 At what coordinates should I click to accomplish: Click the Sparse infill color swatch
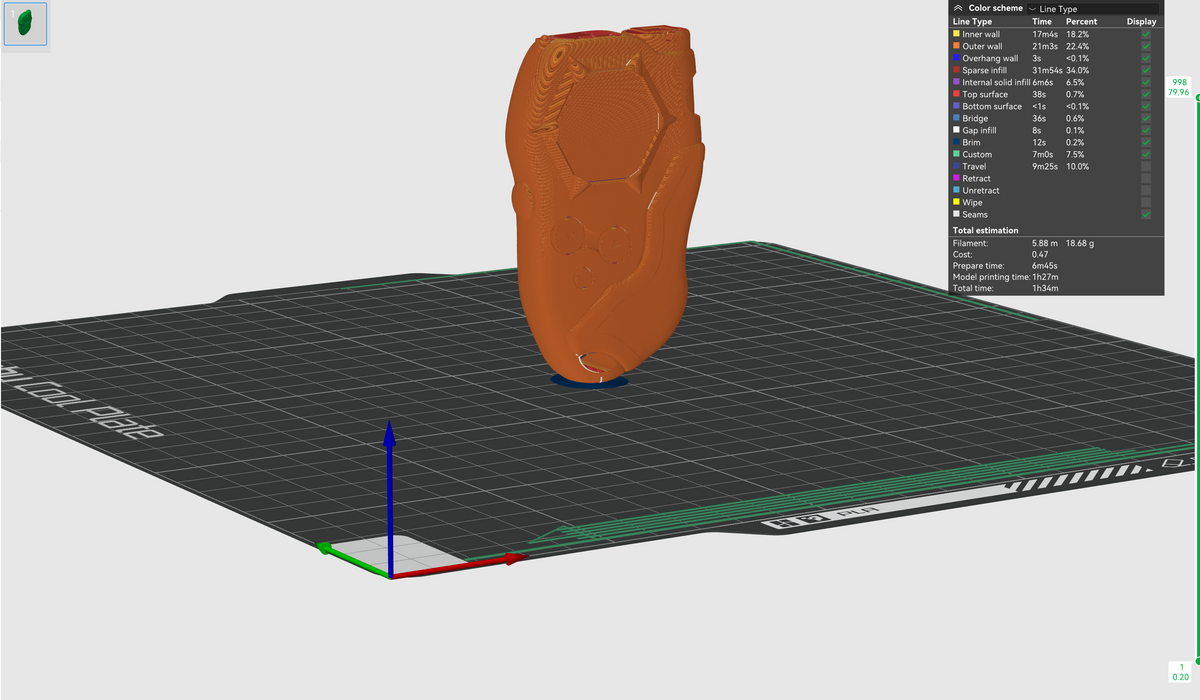(x=956, y=70)
